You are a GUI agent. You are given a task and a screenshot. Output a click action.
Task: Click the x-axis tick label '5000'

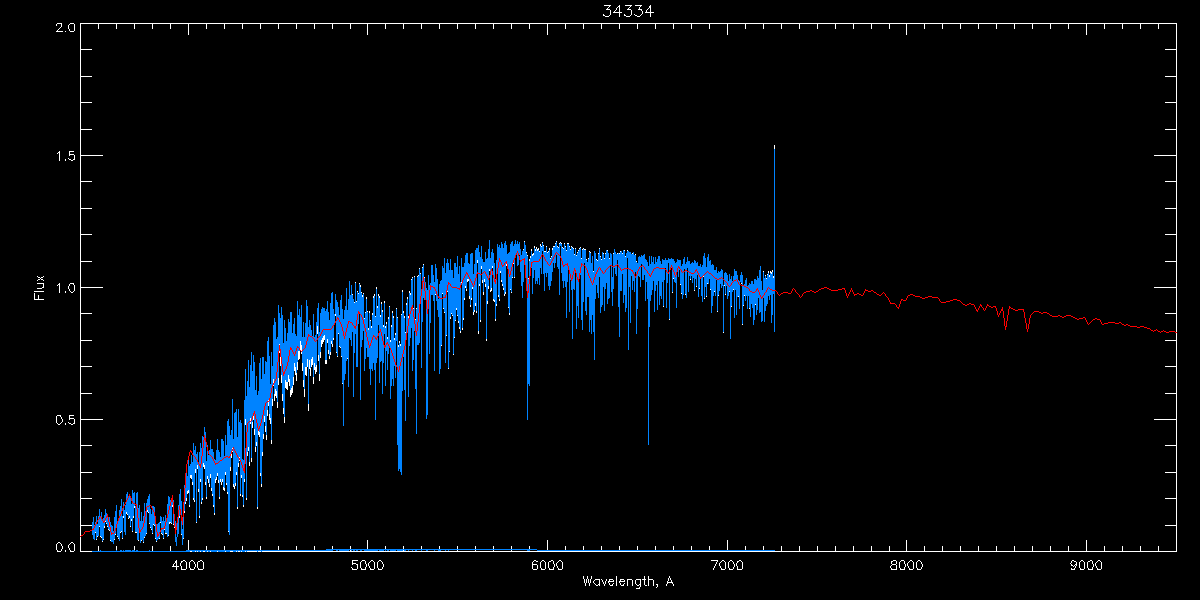367,566
